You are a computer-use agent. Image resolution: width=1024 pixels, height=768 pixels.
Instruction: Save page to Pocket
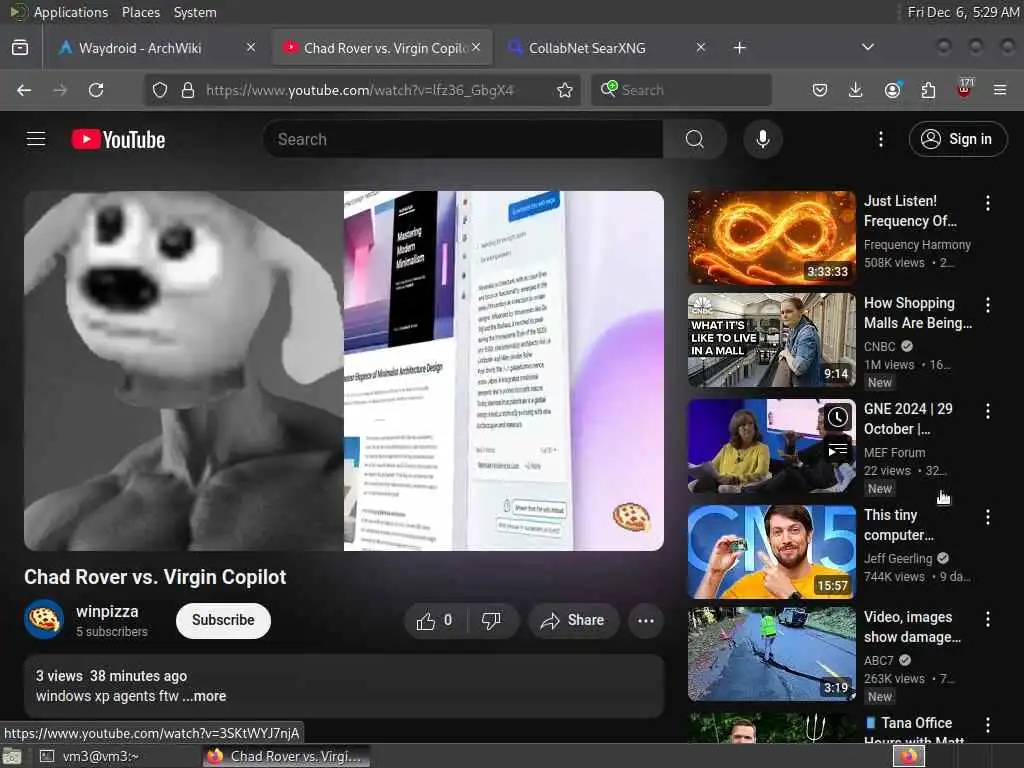[820, 90]
